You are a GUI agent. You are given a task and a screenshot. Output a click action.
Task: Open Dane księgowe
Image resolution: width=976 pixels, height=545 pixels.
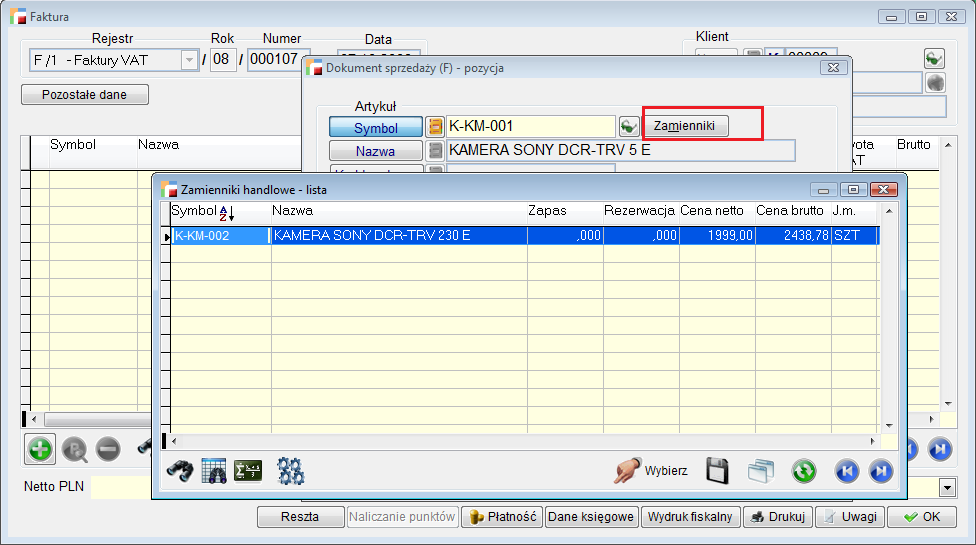click(591, 516)
